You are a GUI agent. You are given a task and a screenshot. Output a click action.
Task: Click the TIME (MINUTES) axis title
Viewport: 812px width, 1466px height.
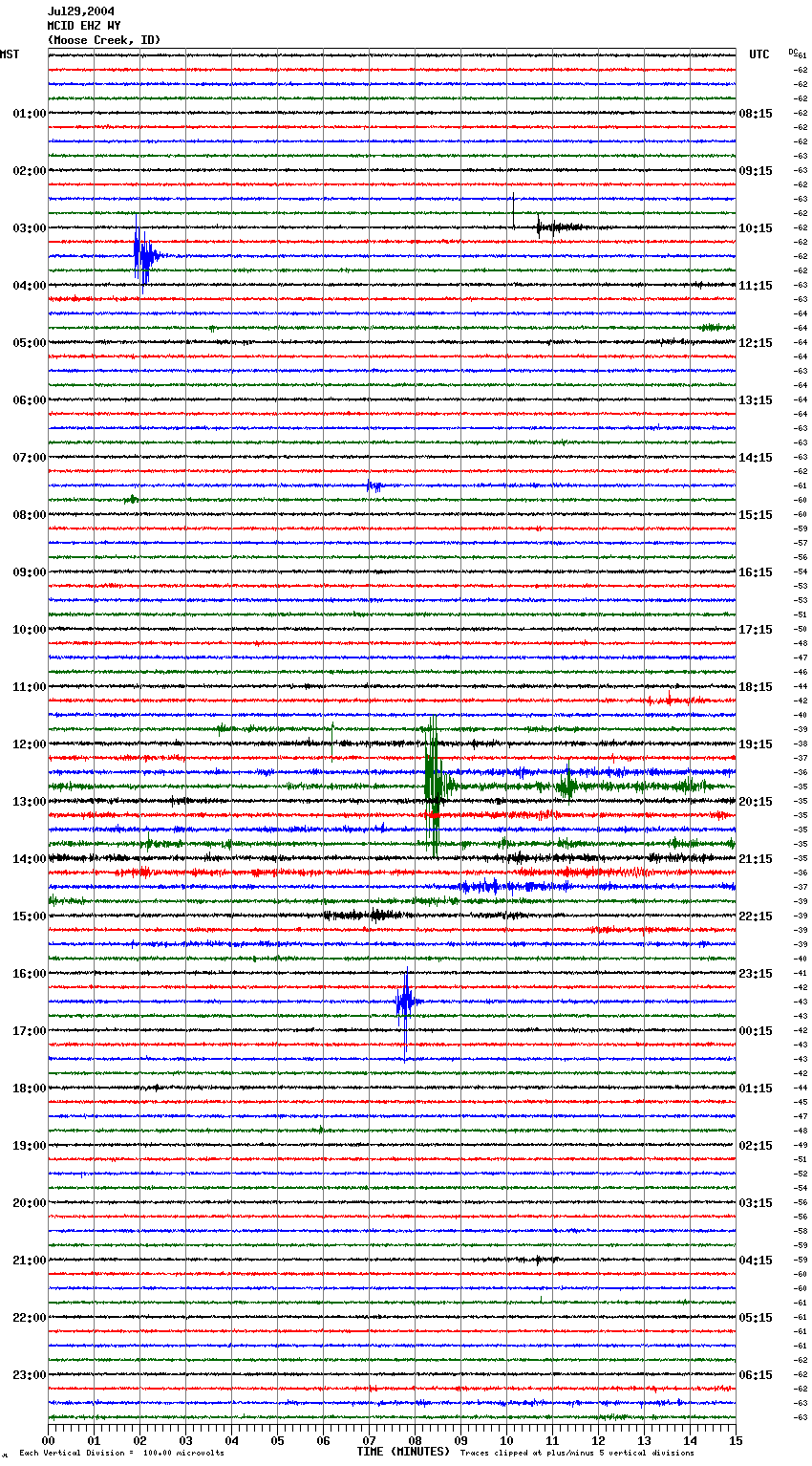pos(403,1452)
